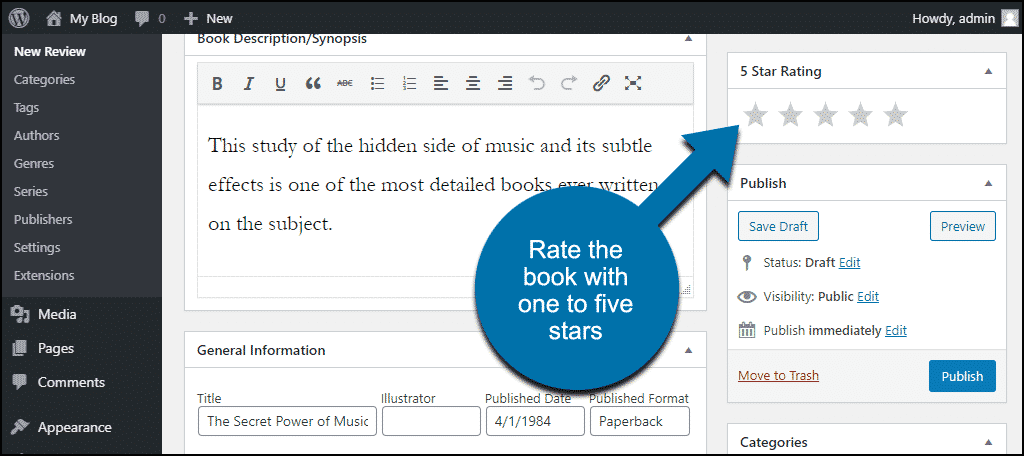
Task: Click the Preview button
Action: point(963,227)
